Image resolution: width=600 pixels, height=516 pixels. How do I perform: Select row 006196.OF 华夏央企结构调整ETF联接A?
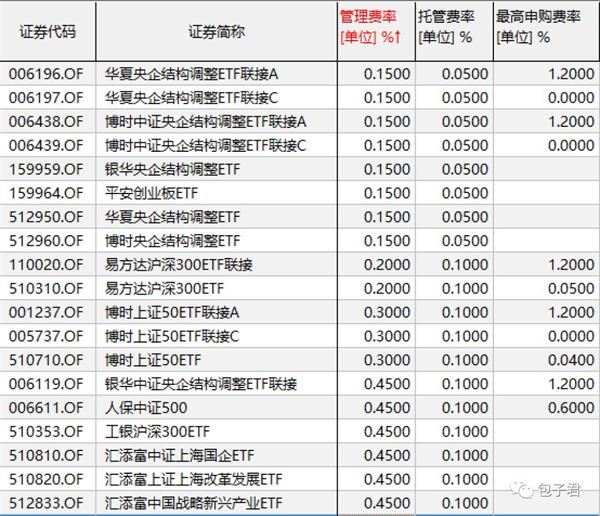pyautogui.click(x=300, y=74)
